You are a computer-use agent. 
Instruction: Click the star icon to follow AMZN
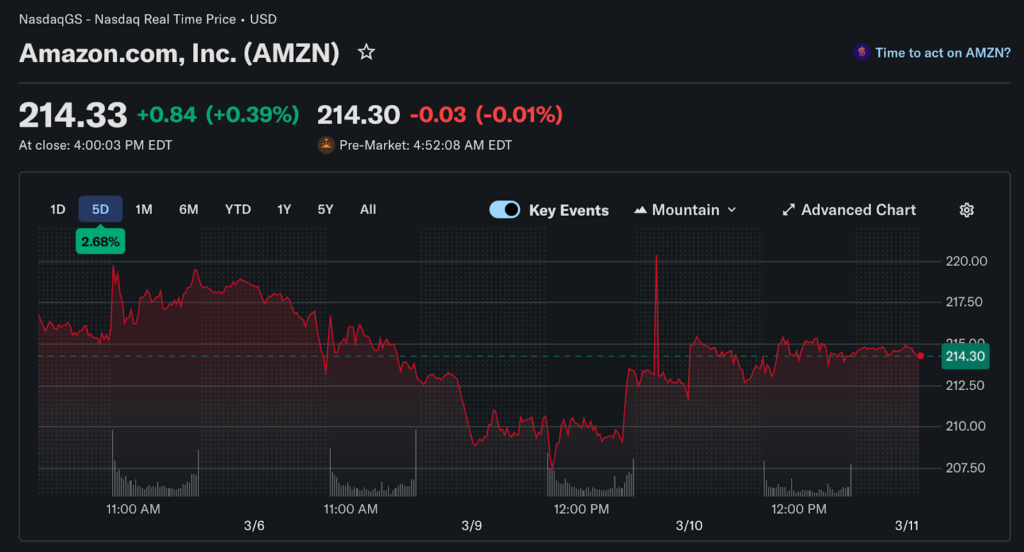[x=367, y=52]
